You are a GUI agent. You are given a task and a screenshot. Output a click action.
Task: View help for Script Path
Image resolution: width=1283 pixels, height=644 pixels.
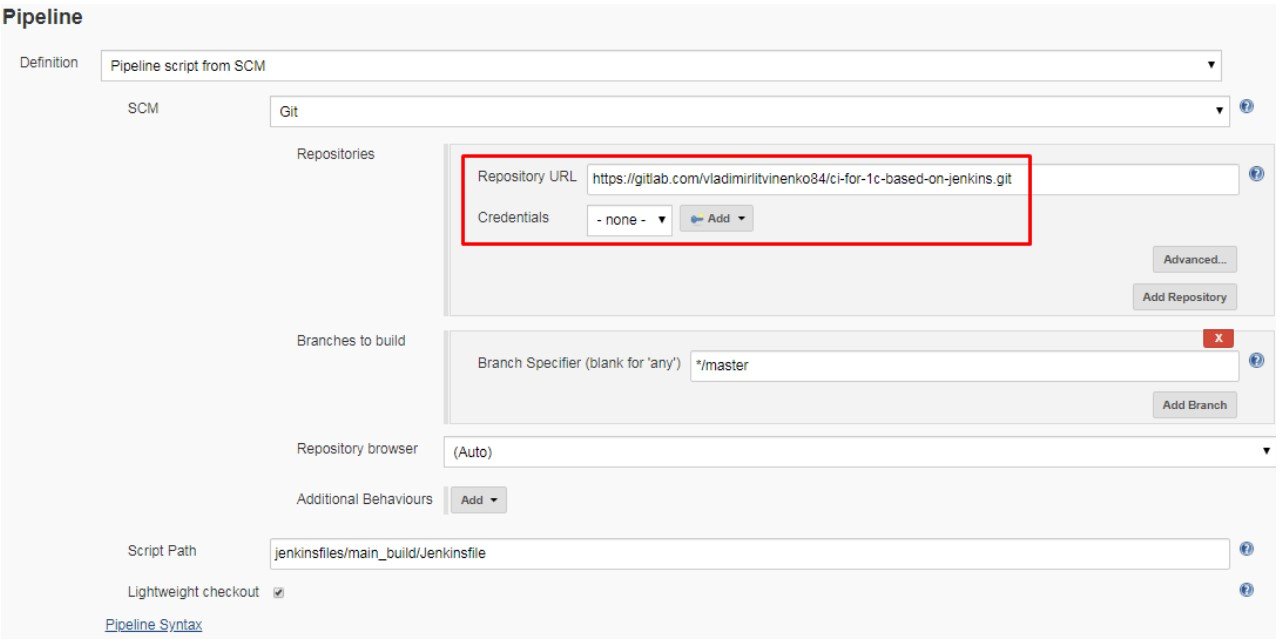coord(1246,549)
